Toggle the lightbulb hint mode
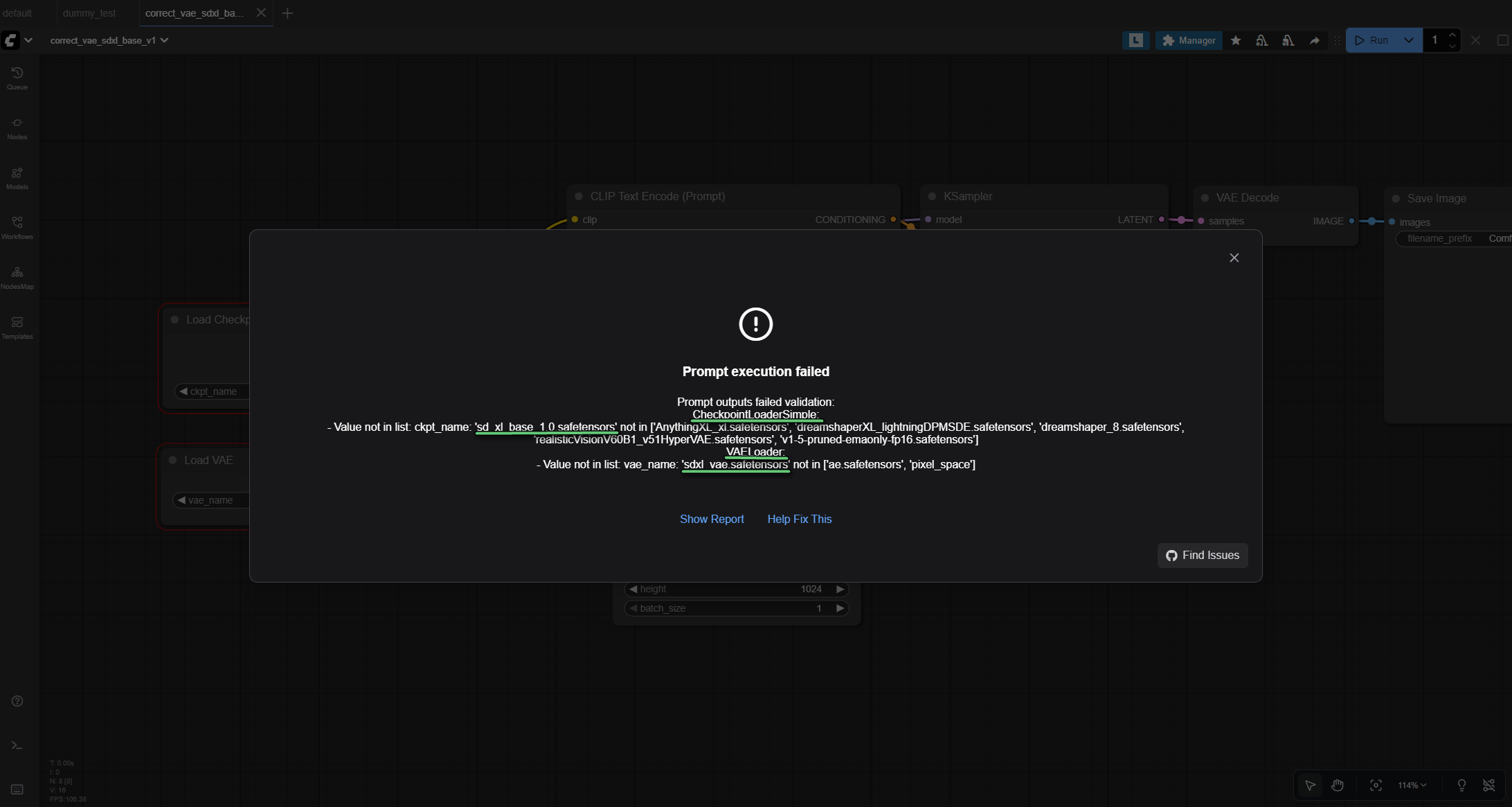Viewport: 1512px width, 807px height. 1461,785
